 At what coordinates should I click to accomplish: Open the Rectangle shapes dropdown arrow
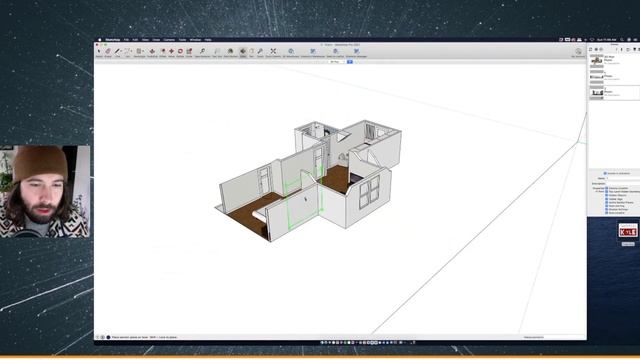[143, 51]
